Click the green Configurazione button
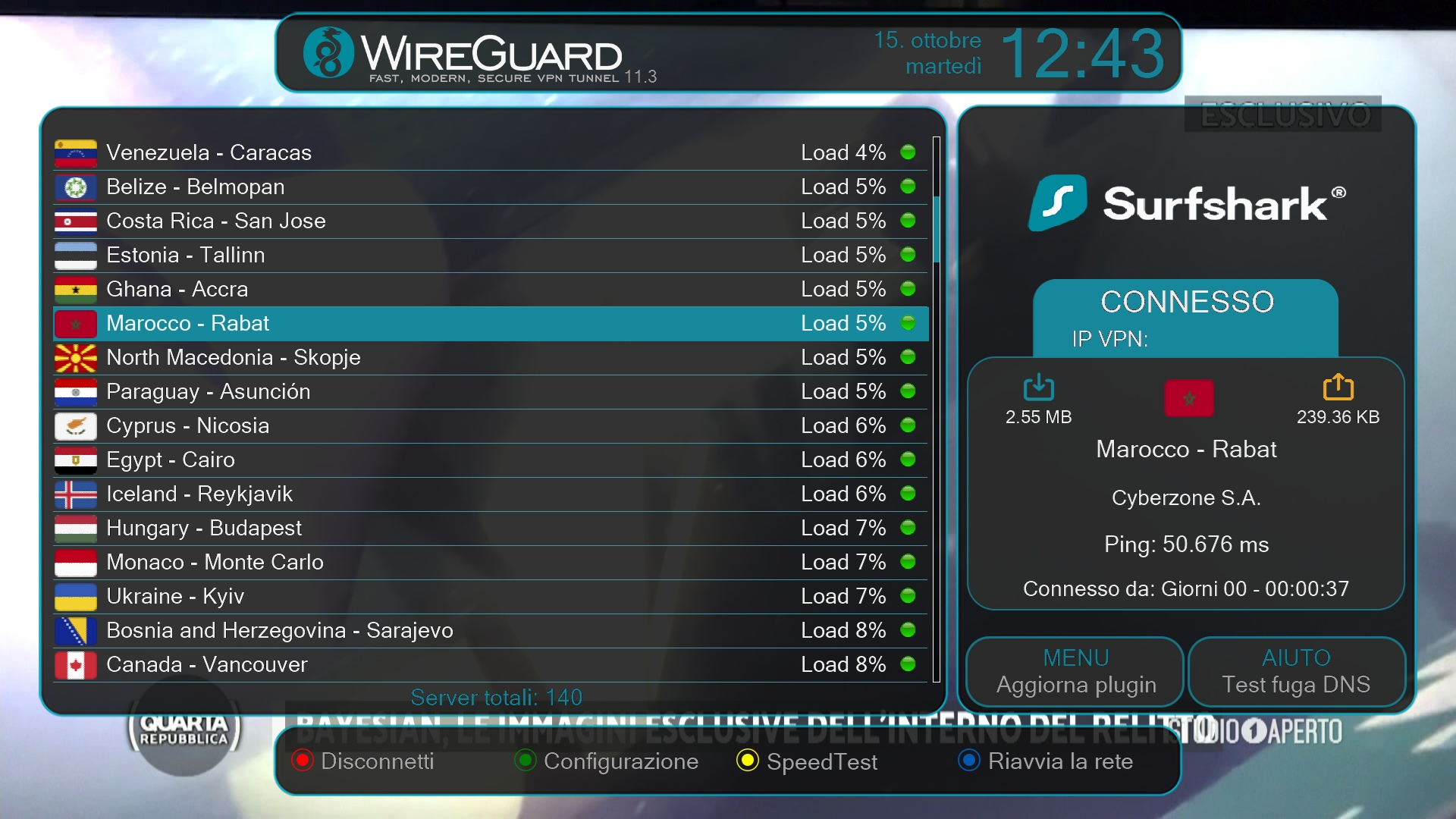 tap(525, 760)
